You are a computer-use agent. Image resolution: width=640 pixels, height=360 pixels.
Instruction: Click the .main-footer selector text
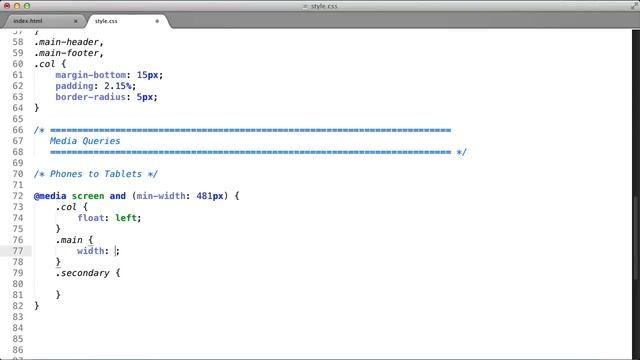pyautogui.click(x=67, y=53)
